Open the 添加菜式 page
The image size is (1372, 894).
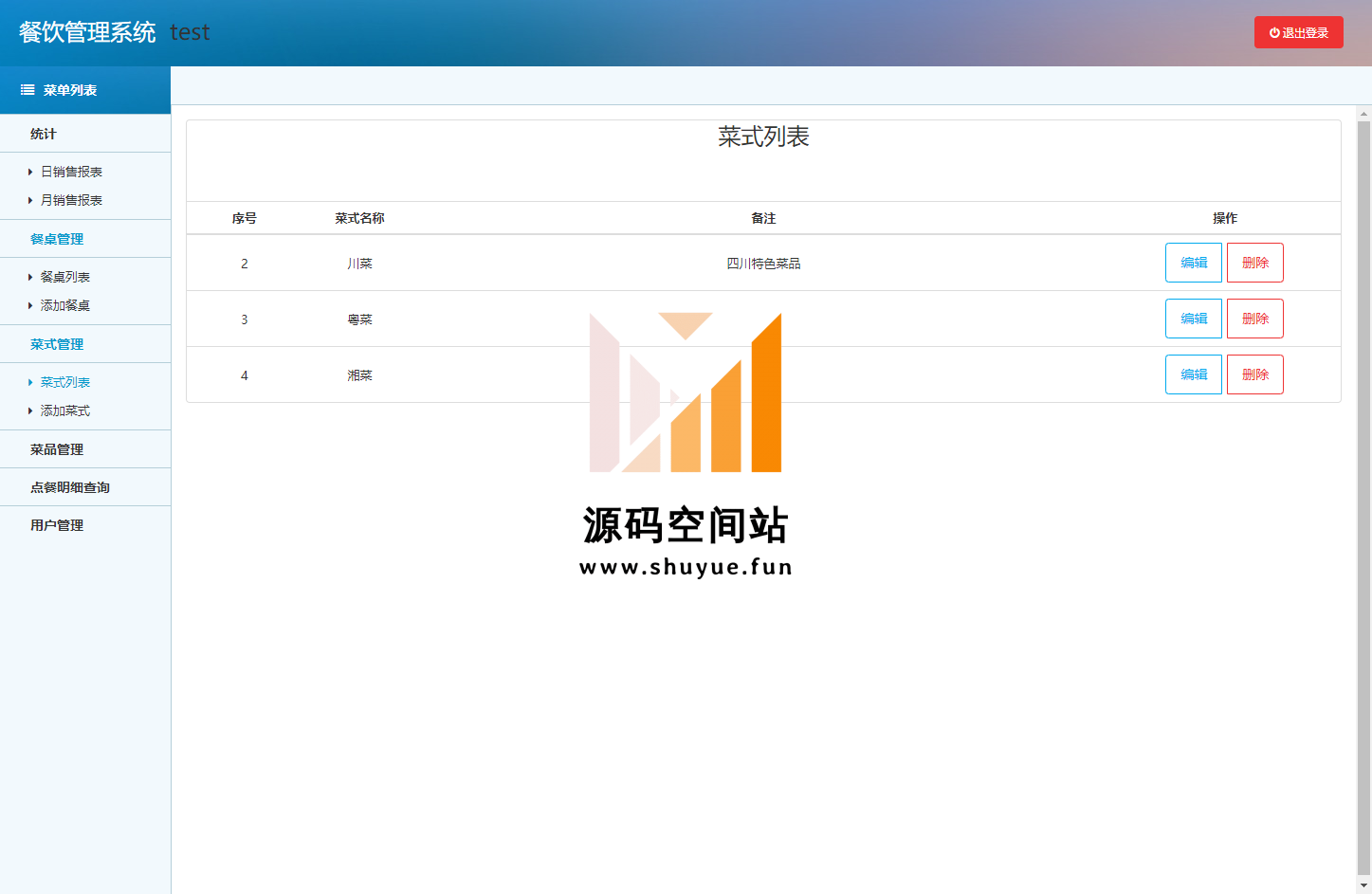point(65,411)
